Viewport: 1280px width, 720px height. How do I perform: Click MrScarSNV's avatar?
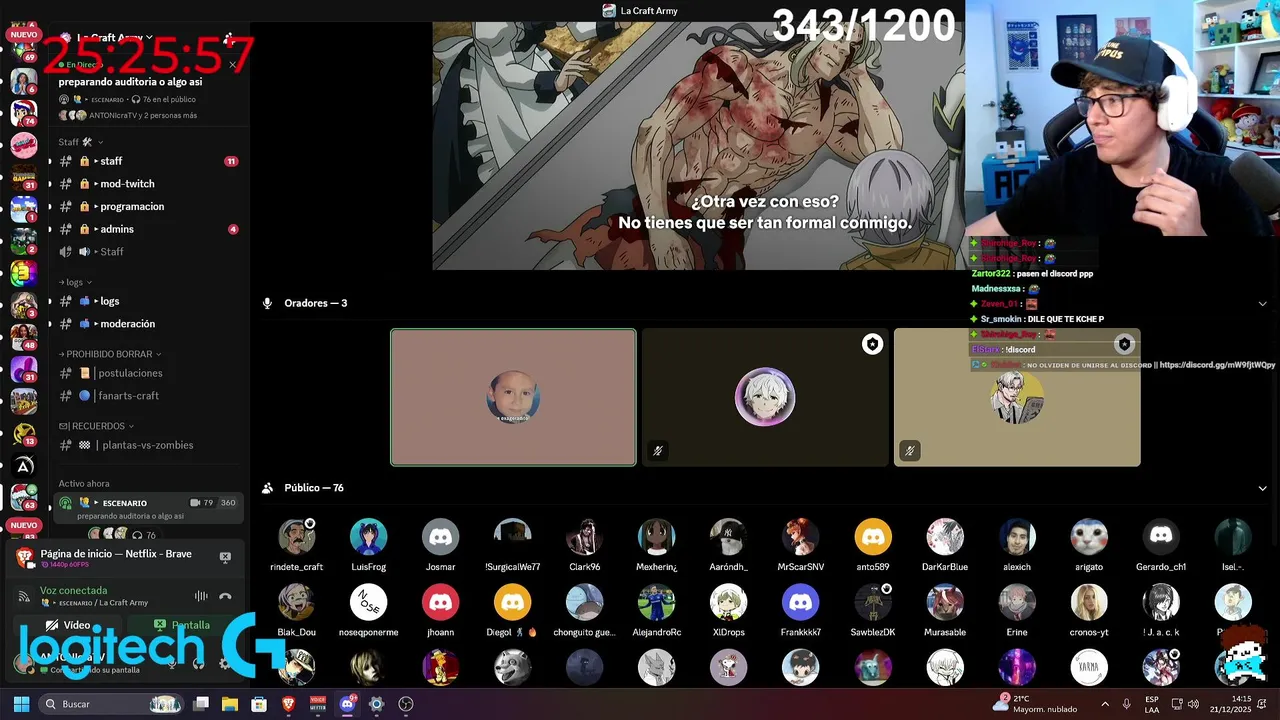tap(801, 537)
